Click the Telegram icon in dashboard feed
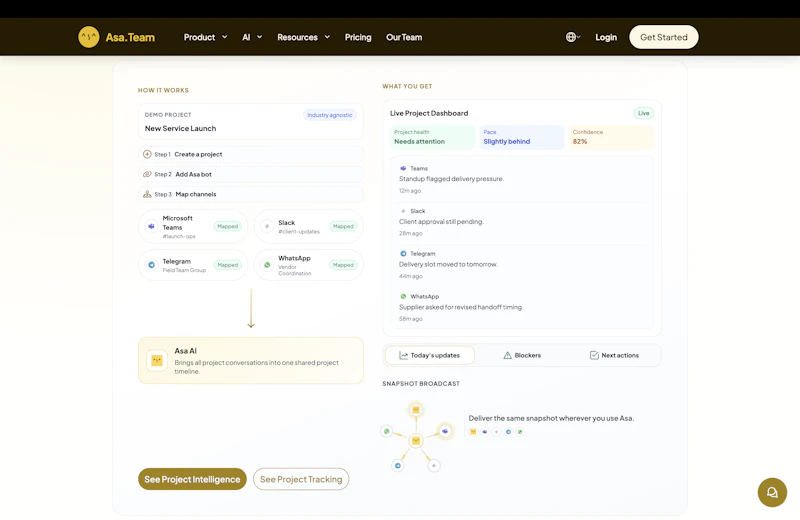The height and width of the screenshot is (520, 800). pos(403,254)
